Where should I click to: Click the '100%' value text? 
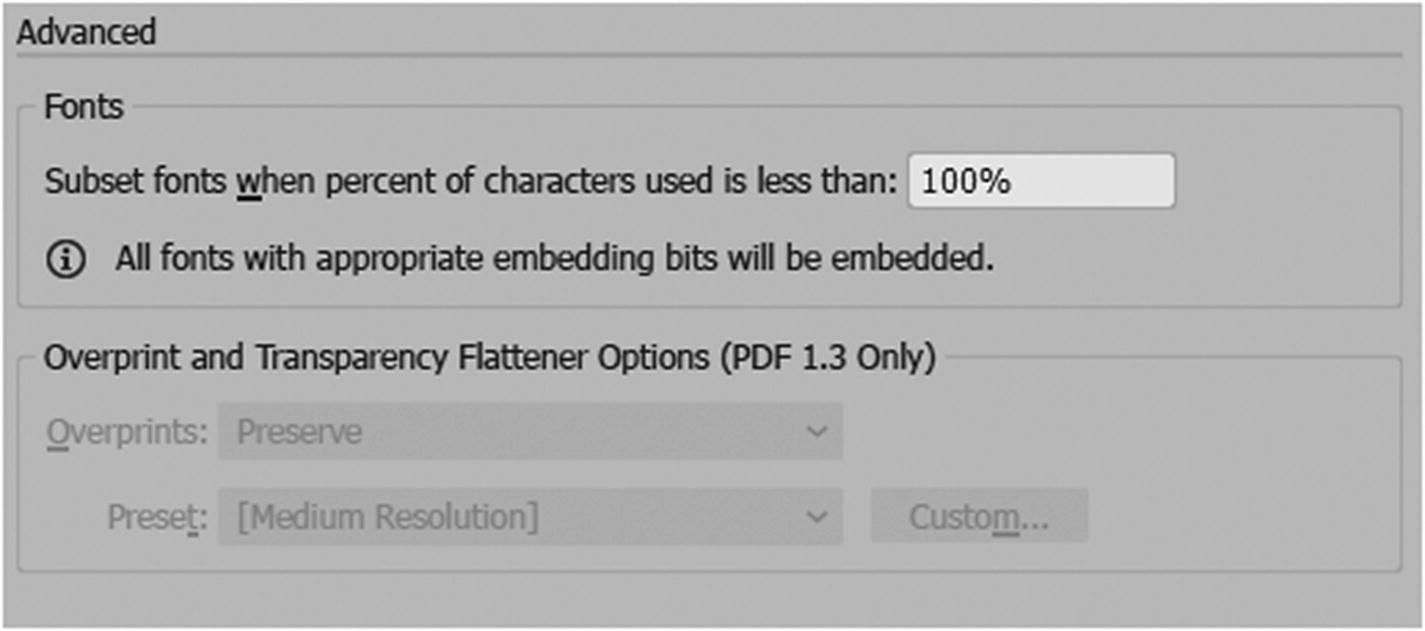[x=965, y=182]
